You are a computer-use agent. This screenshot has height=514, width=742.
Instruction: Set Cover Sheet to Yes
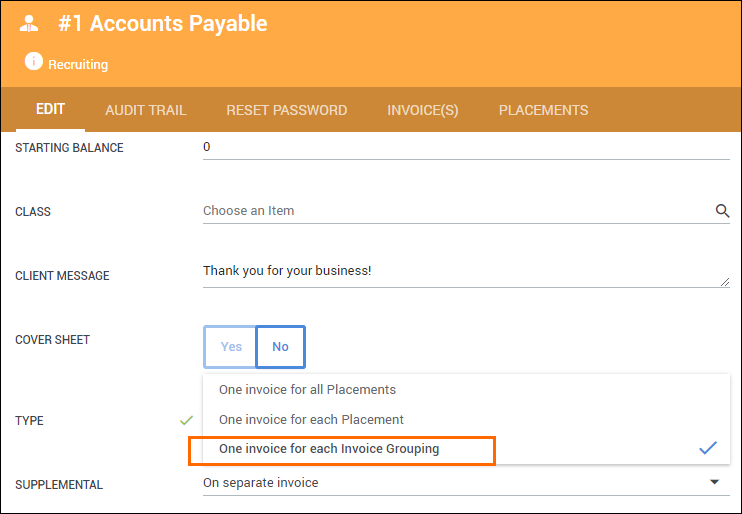[231, 347]
